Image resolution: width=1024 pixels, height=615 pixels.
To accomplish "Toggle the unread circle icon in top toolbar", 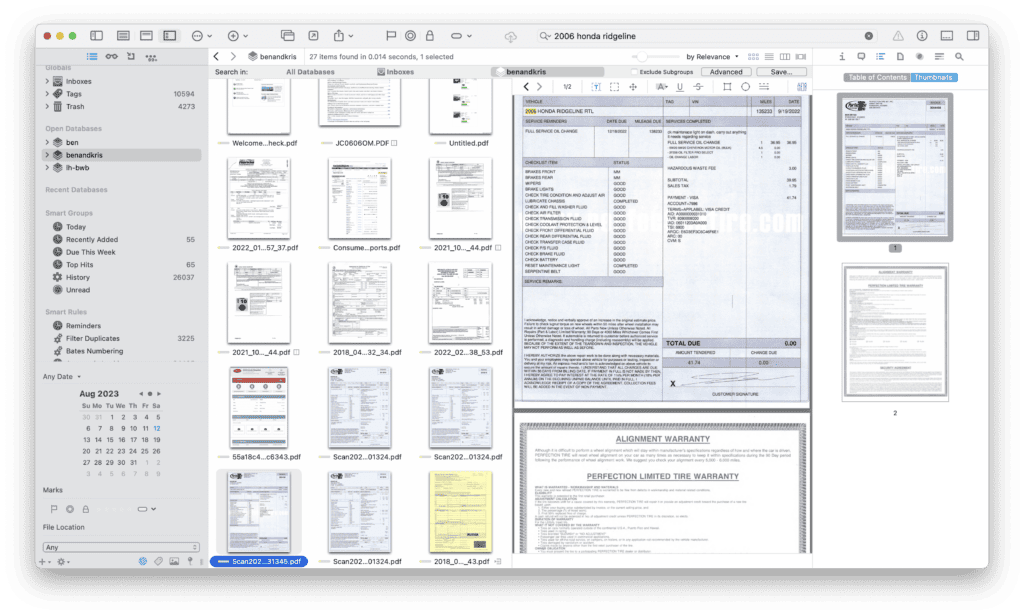I will 410,36.
